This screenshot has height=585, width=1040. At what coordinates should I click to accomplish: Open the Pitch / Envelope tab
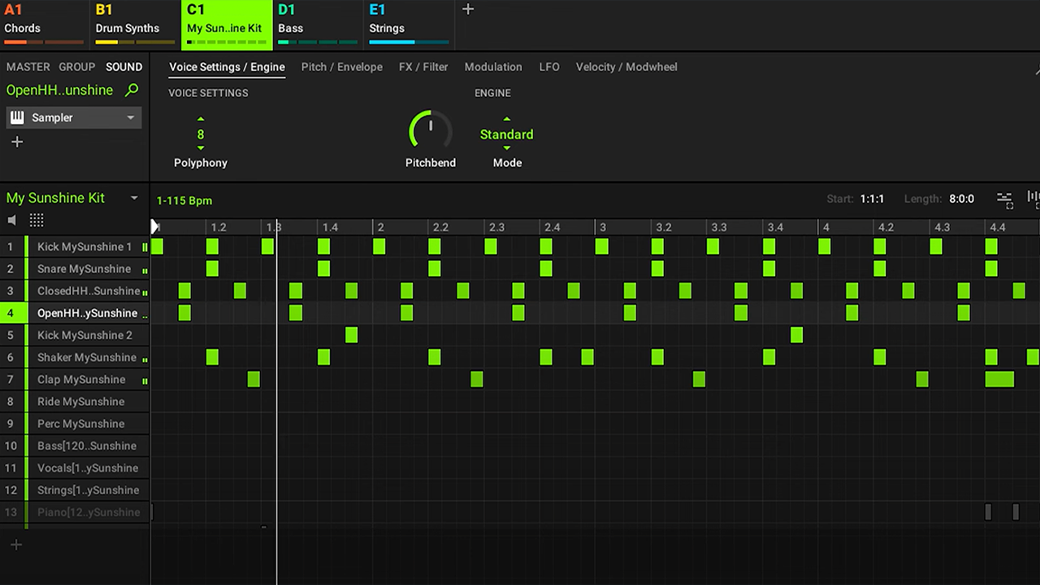point(342,67)
